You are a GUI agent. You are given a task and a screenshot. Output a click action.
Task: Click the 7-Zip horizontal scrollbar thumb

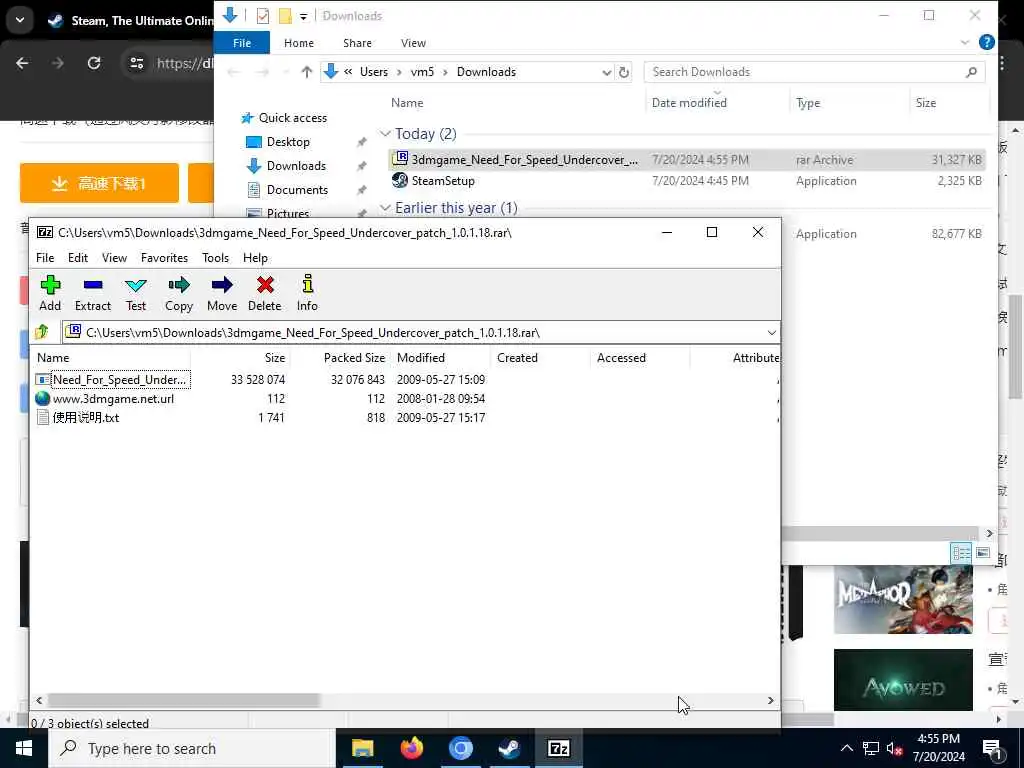(x=184, y=700)
